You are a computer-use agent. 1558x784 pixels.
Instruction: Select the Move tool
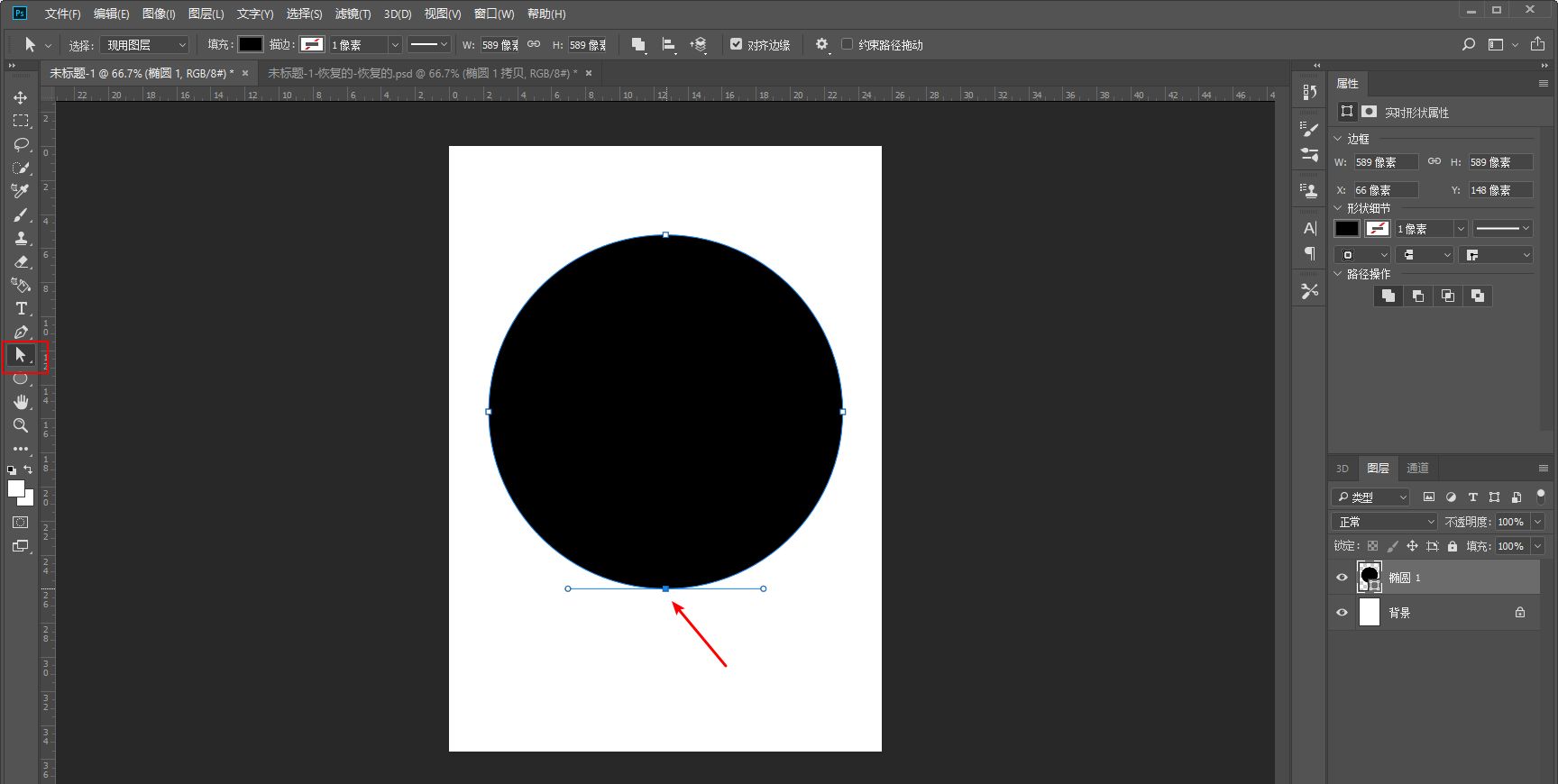click(x=21, y=97)
